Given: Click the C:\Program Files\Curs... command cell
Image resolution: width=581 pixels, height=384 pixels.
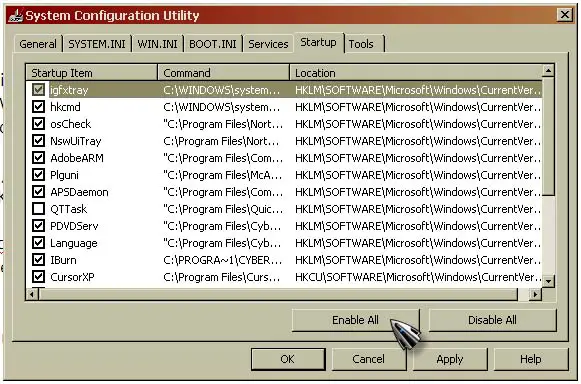Looking at the screenshot, I should (222, 277).
